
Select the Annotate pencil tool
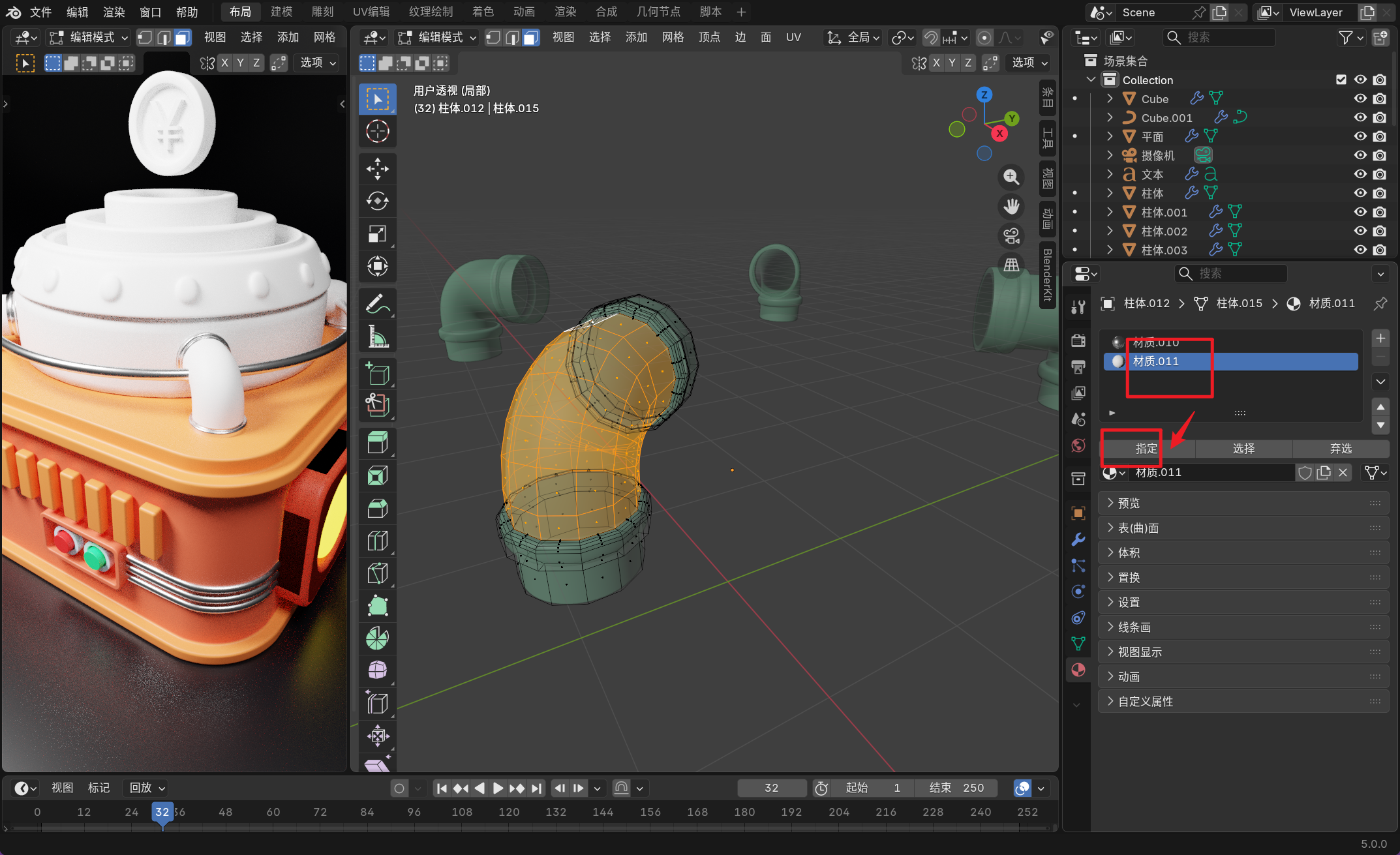(x=377, y=304)
